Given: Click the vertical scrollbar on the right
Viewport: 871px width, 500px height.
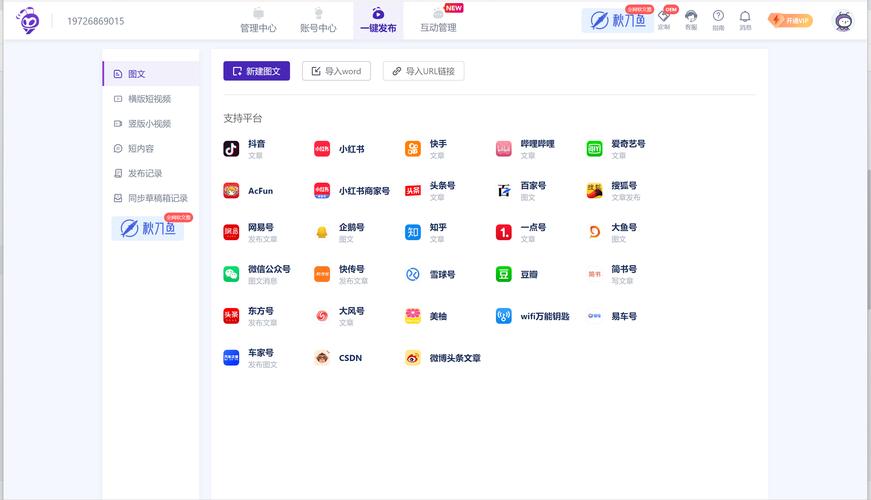Looking at the screenshot, I should click(x=868, y=239).
